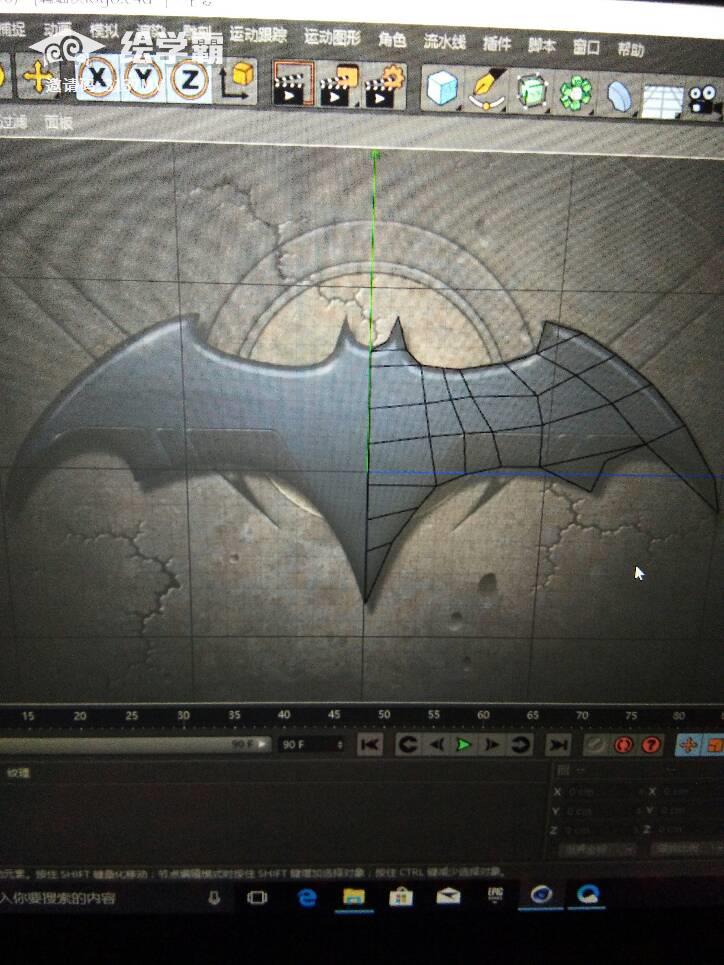Click the preview range slider showing 90 F

134,744
